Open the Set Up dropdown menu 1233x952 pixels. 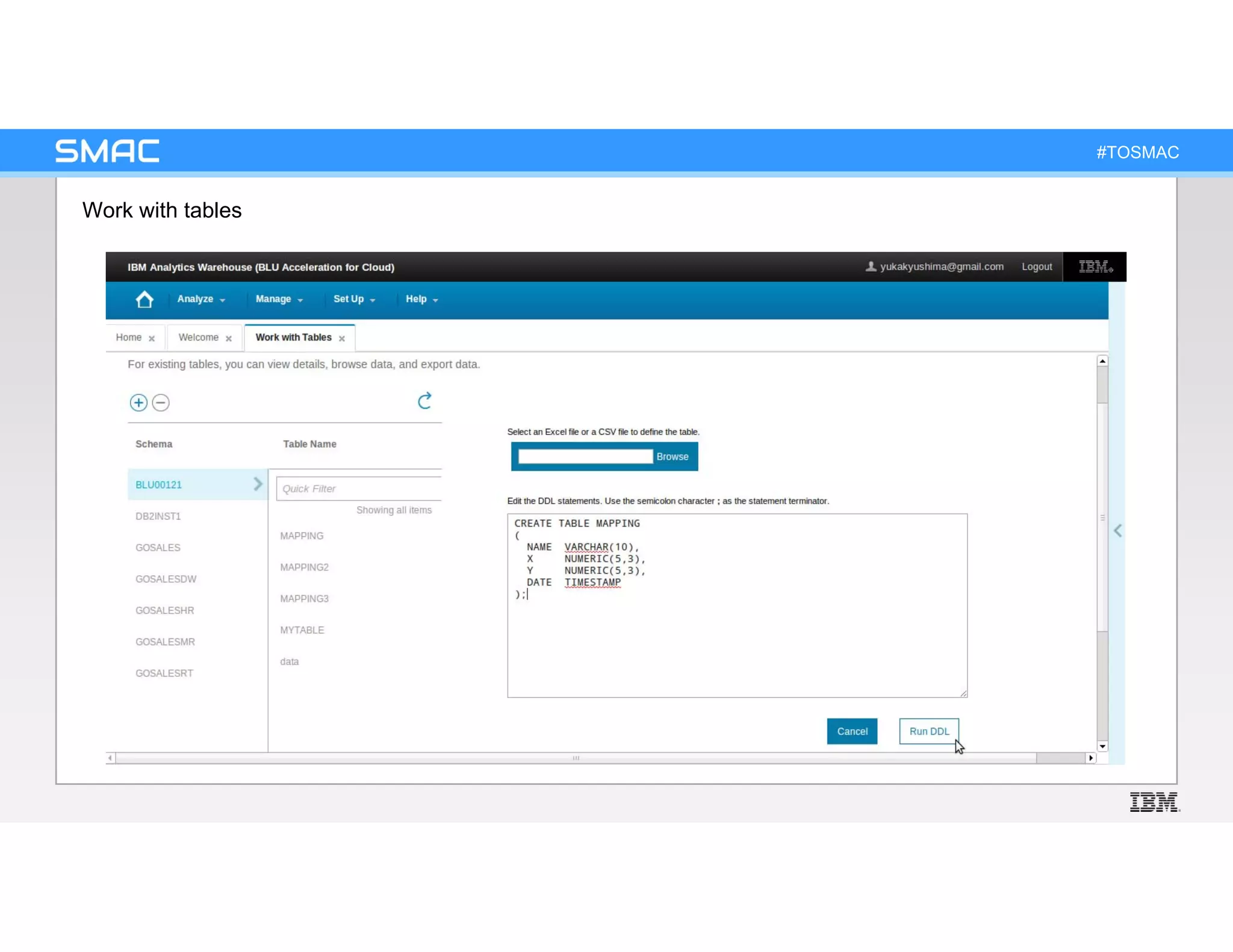[354, 299]
